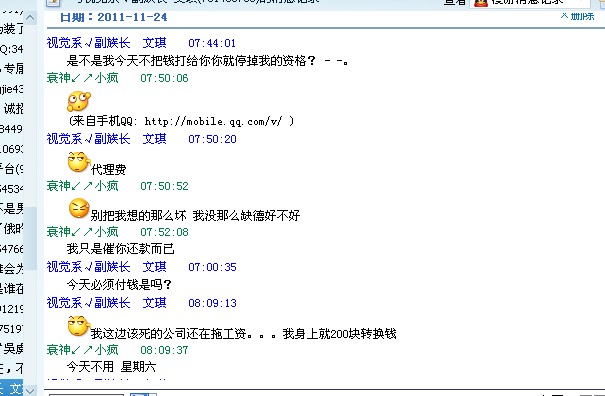
Task: Click the message record window title icon
Action: 53,2
